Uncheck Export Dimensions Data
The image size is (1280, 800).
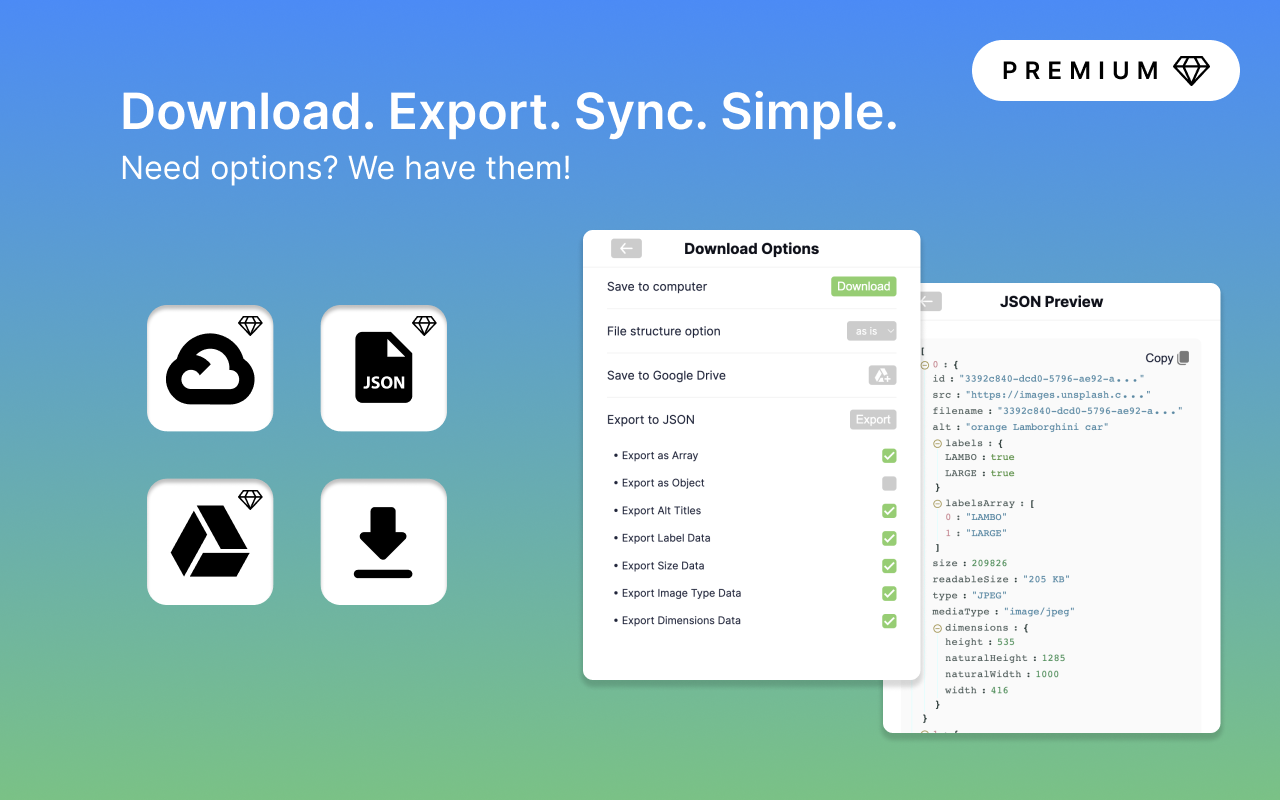[x=889, y=620]
